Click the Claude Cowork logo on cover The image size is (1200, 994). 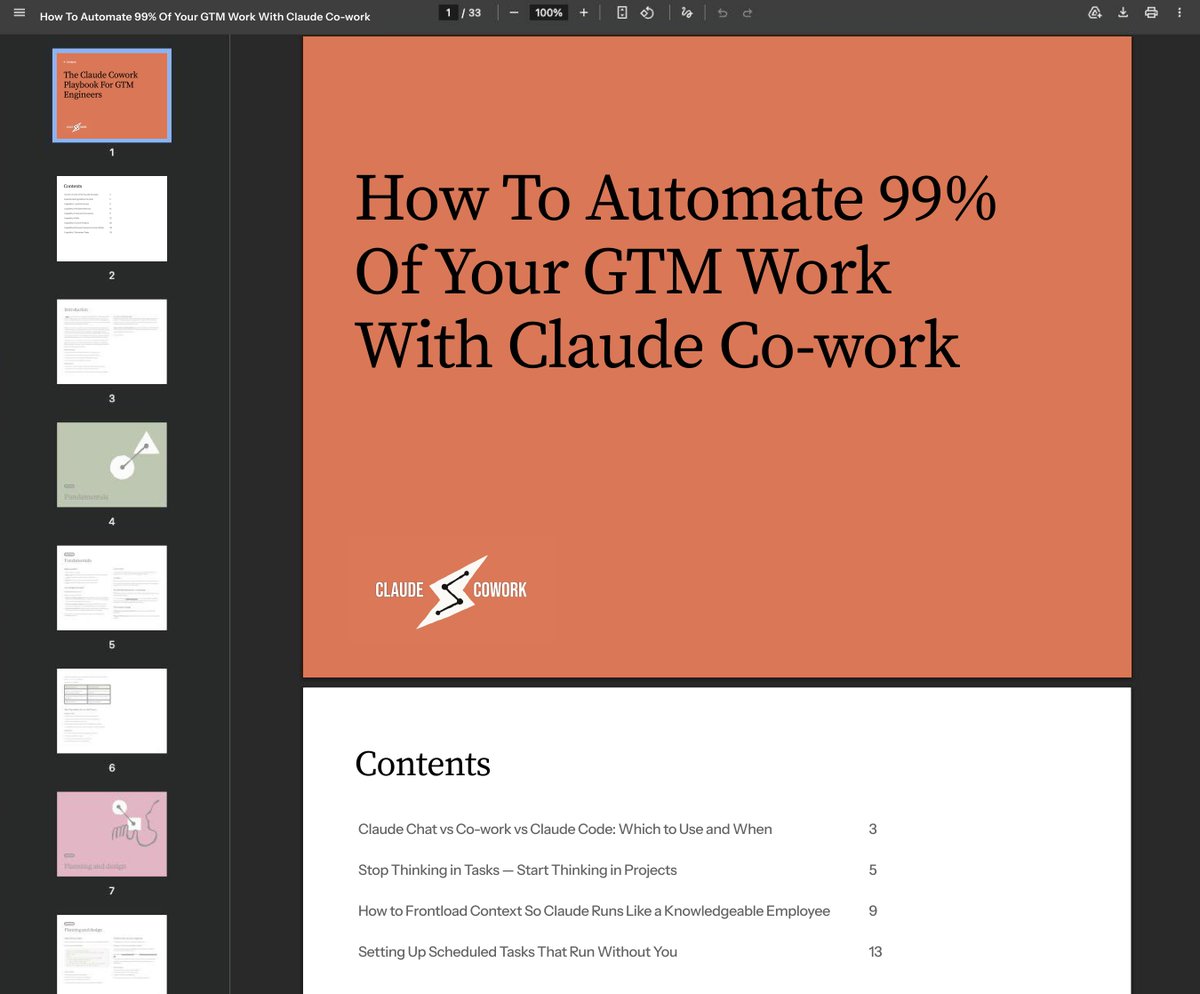point(451,591)
